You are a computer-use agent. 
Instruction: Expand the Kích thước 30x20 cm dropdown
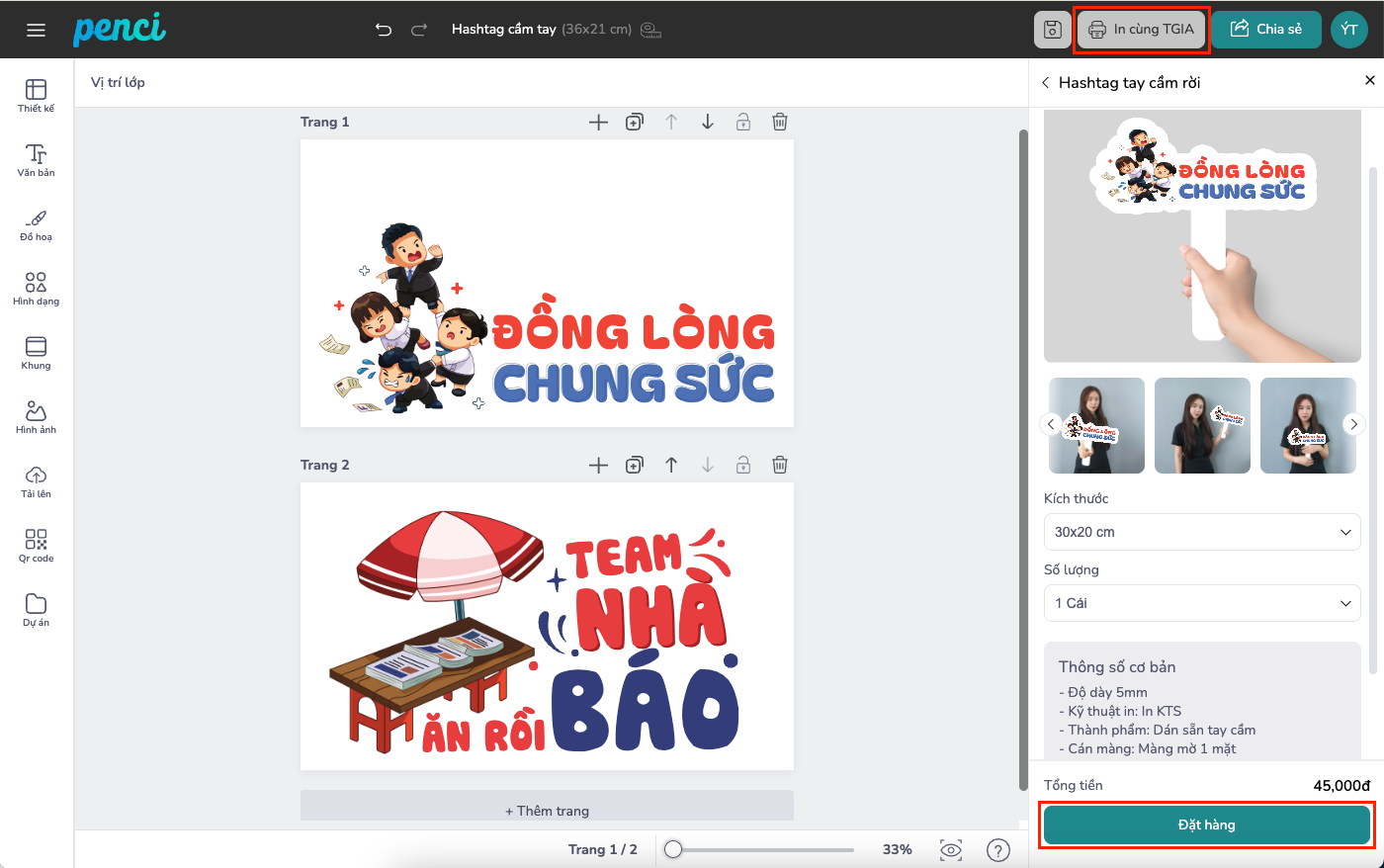pos(1202,532)
